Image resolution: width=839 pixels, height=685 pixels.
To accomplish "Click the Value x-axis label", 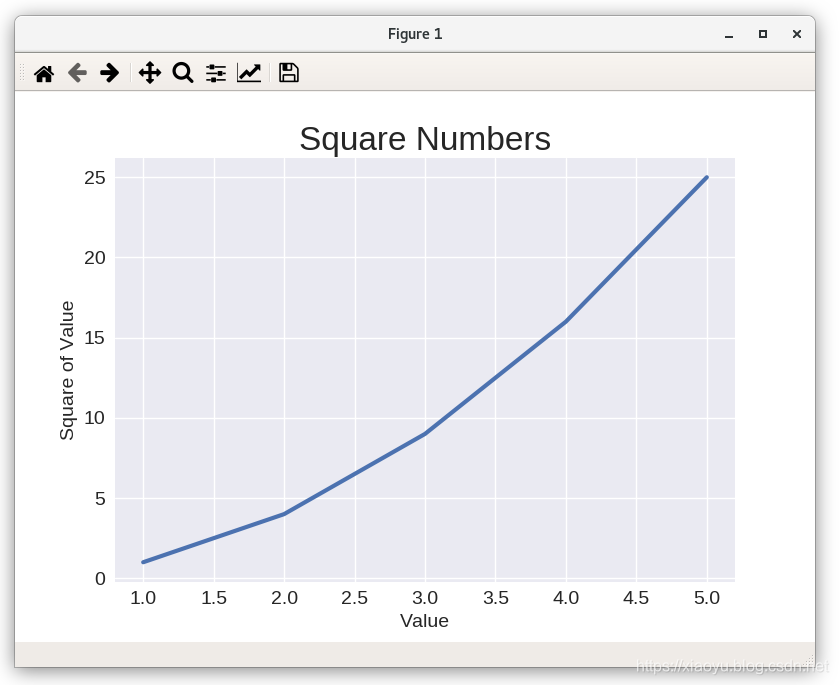I will pyautogui.click(x=424, y=621).
